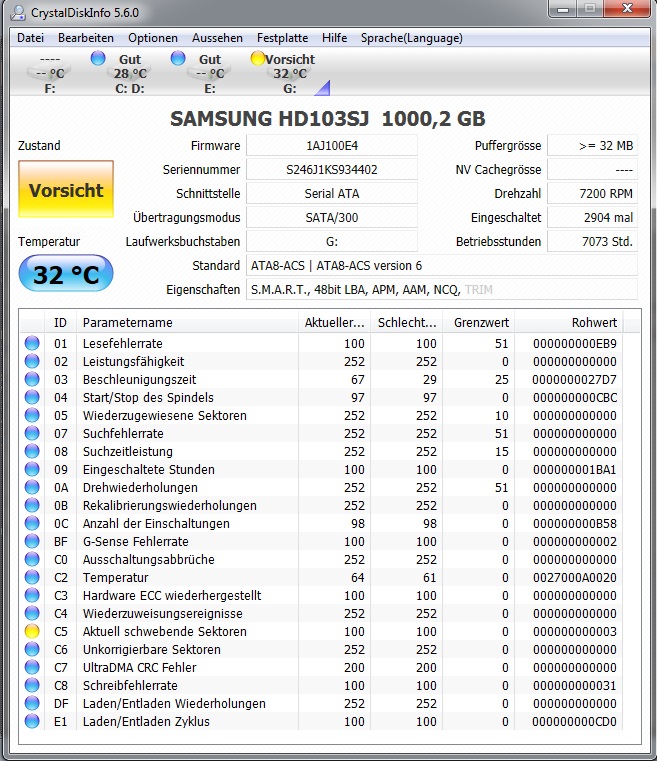Click the status icon for Ausschaltungsabbrüche
Viewport: 657px width, 761px height.
coord(32,559)
